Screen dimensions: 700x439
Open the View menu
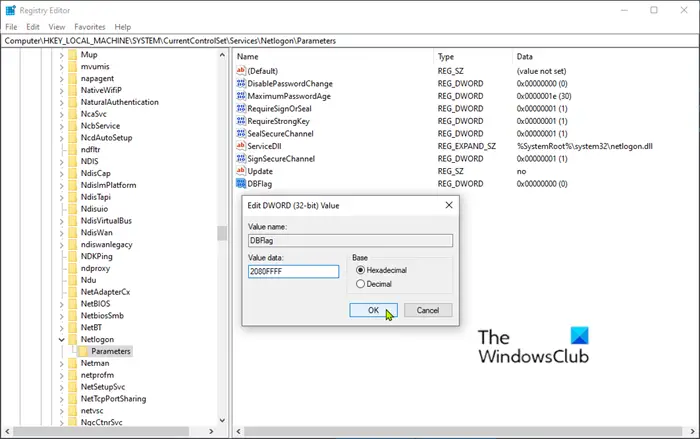click(x=57, y=27)
